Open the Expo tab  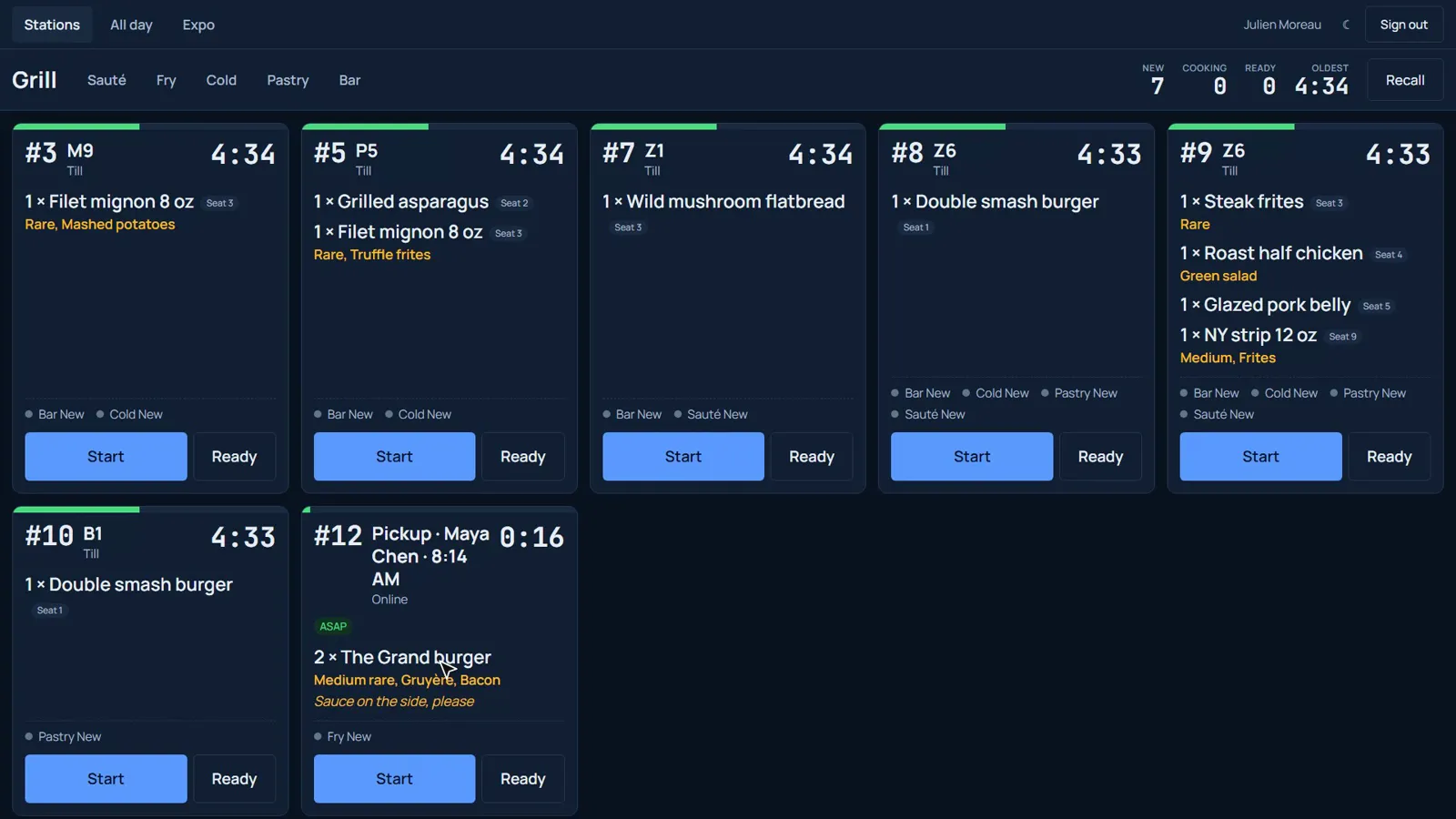tap(198, 25)
